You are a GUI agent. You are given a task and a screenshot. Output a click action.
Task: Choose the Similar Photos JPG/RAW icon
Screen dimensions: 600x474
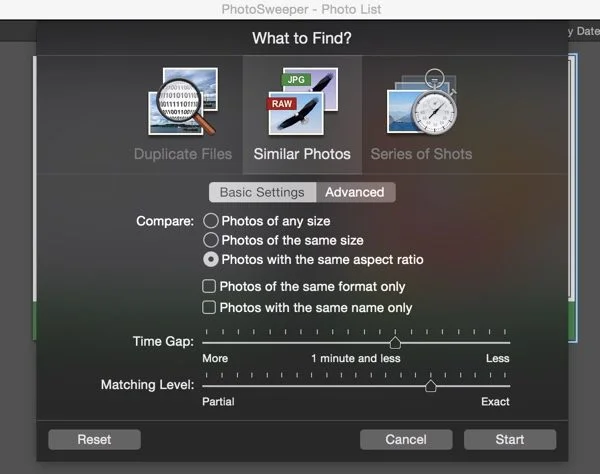pyautogui.click(x=302, y=101)
